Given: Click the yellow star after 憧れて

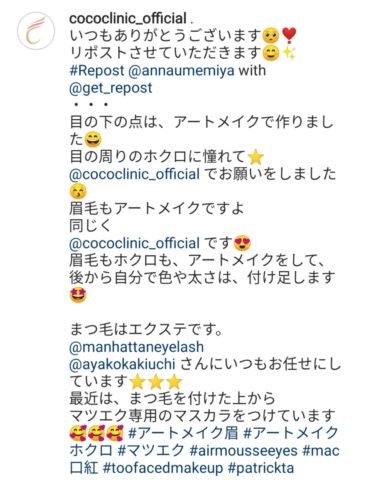Looking at the screenshot, I should [256, 157].
